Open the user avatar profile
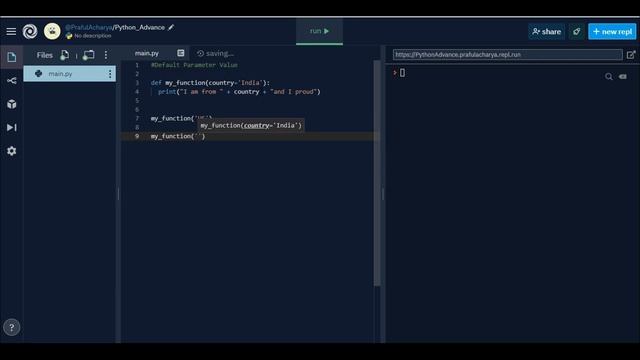 point(52,31)
